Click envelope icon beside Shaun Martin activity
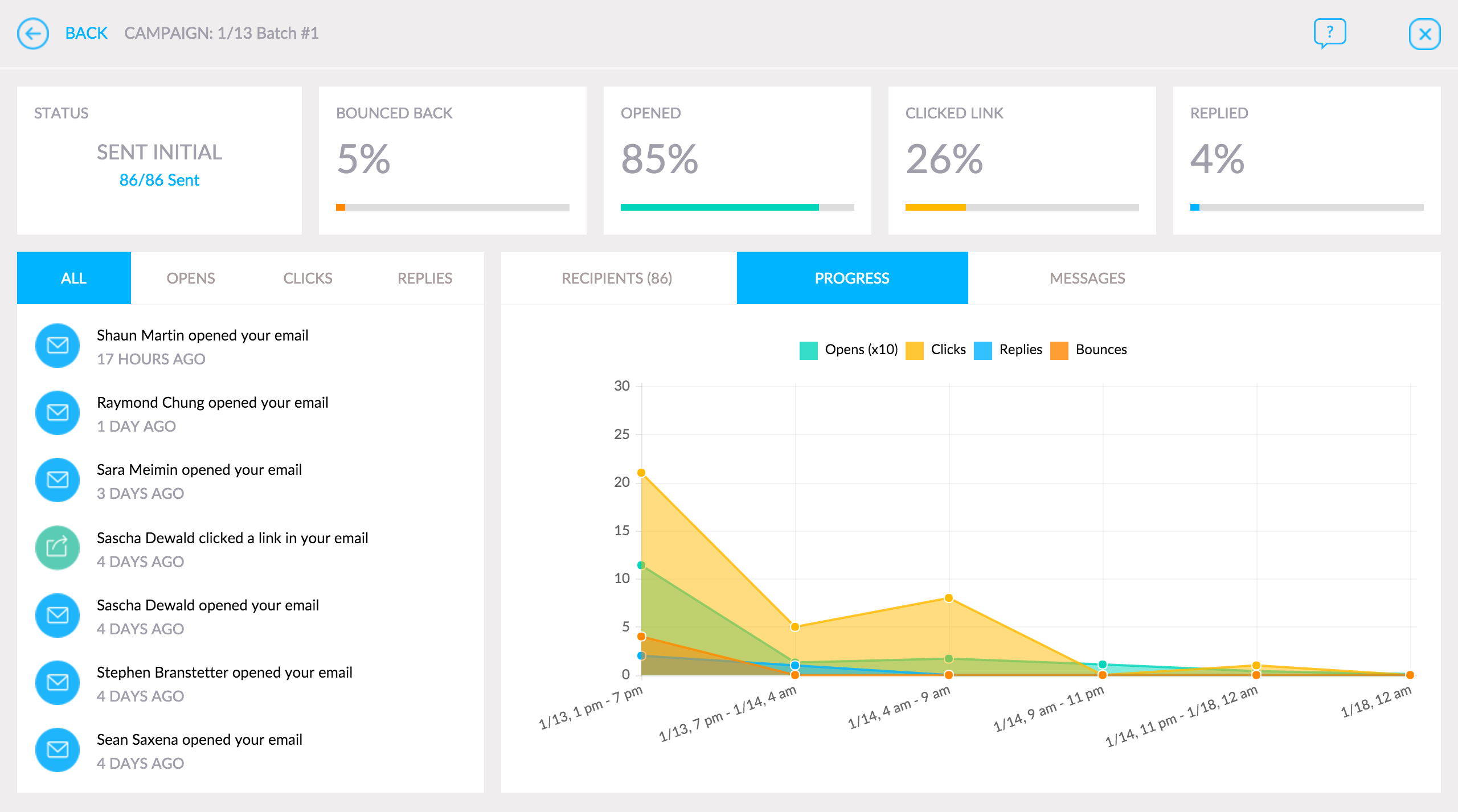Viewport: 1458px width, 812px height. (x=58, y=346)
